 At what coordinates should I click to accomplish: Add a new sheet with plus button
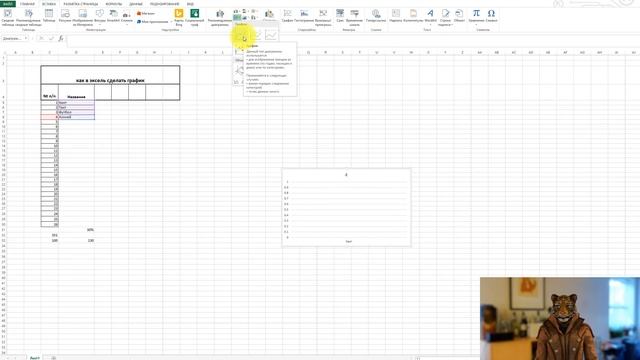coord(53,358)
